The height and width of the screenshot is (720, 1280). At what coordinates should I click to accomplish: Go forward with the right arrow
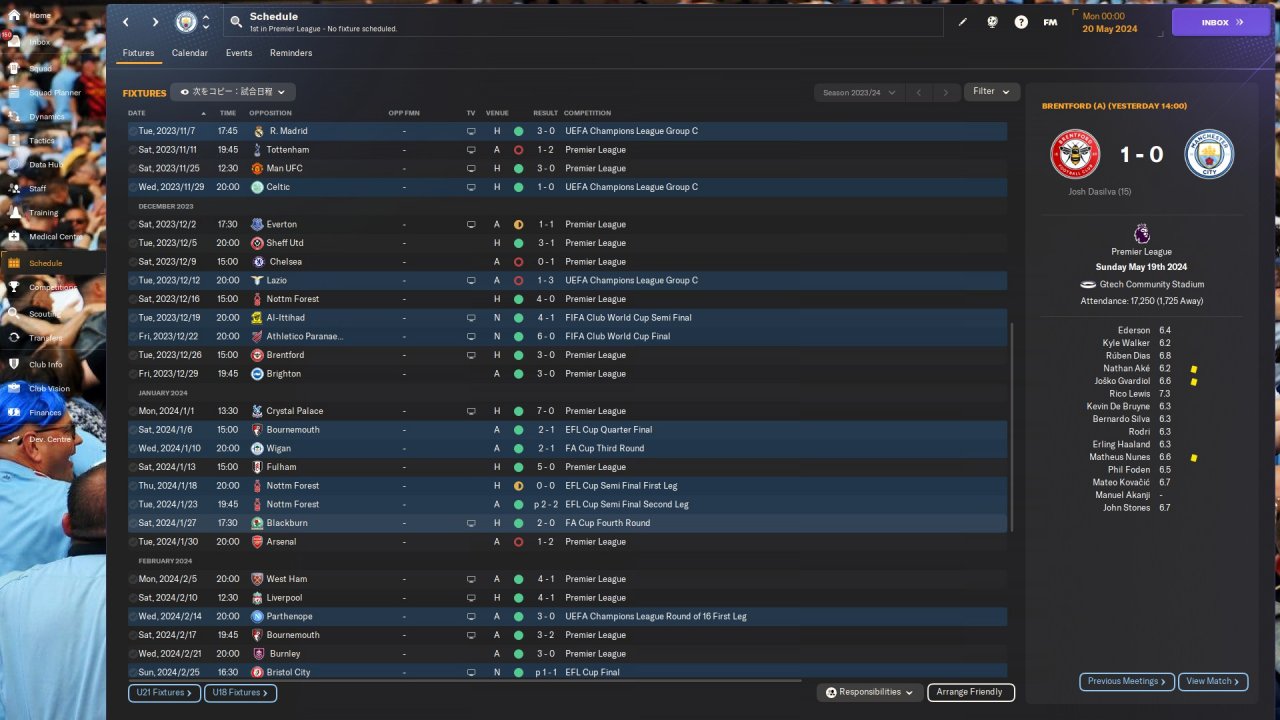[155, 22]
